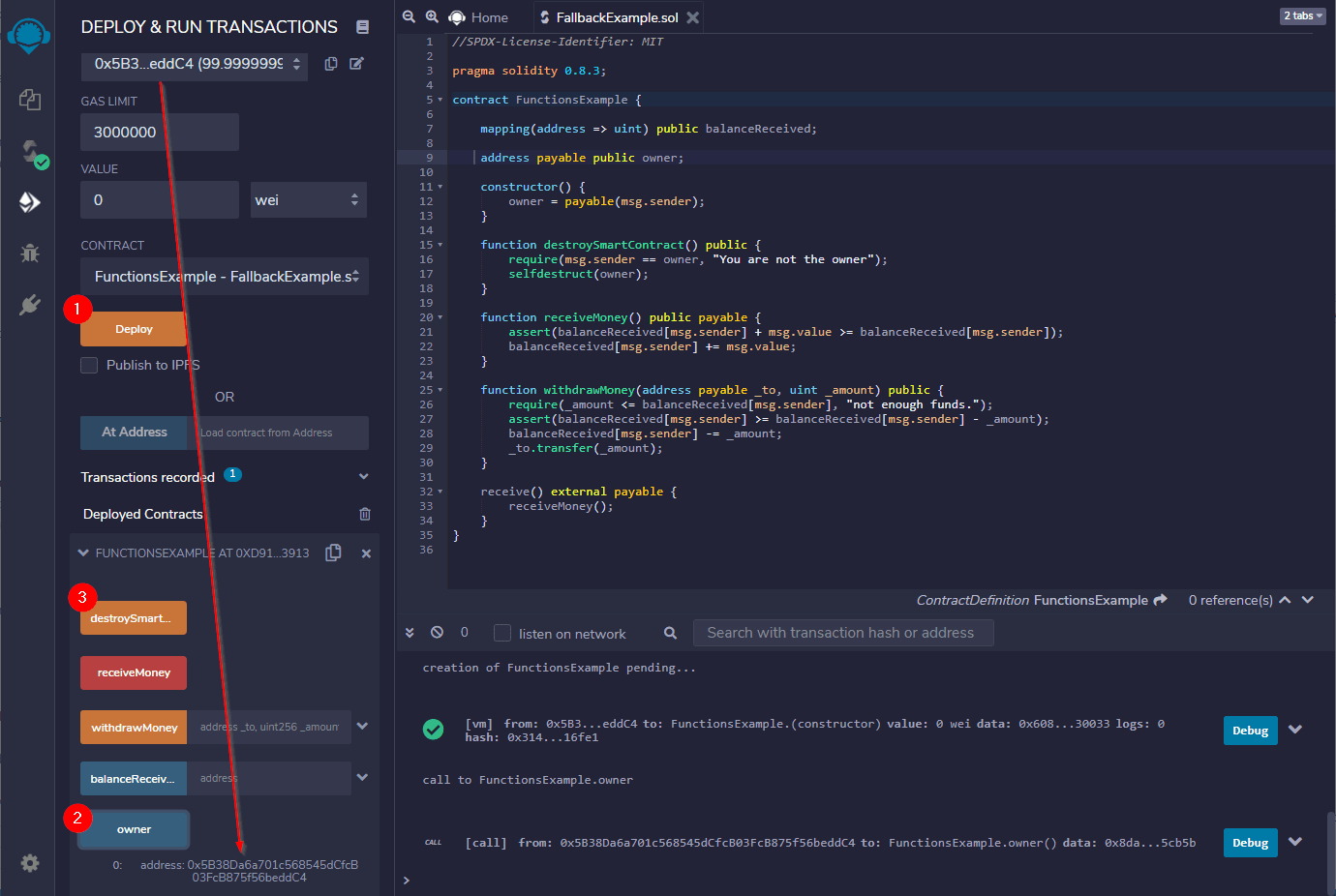Call destroySmartContract function button
This screenshot has height=896, width=1336.
[134, 618]
